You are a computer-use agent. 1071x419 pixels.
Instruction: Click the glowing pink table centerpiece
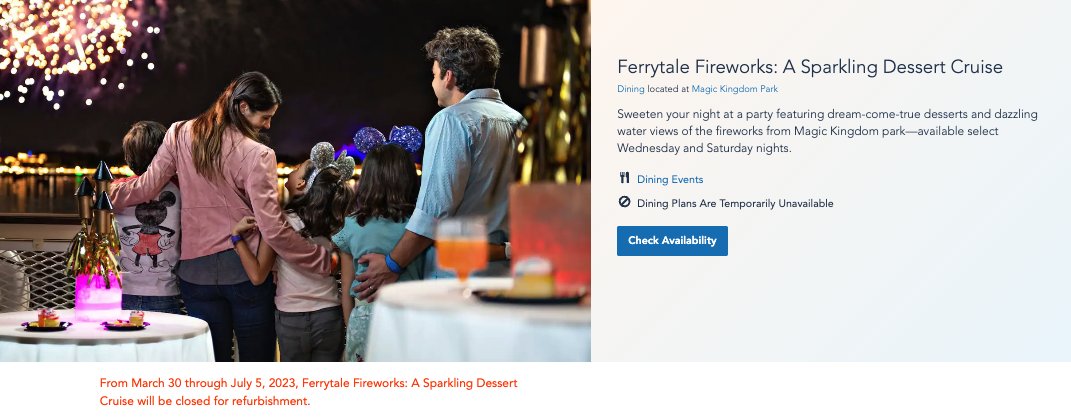pos(97,297)
